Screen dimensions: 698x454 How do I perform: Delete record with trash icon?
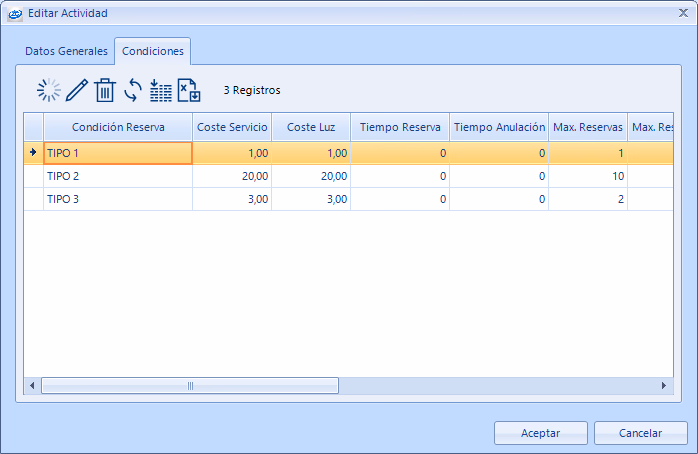(104, 91)
